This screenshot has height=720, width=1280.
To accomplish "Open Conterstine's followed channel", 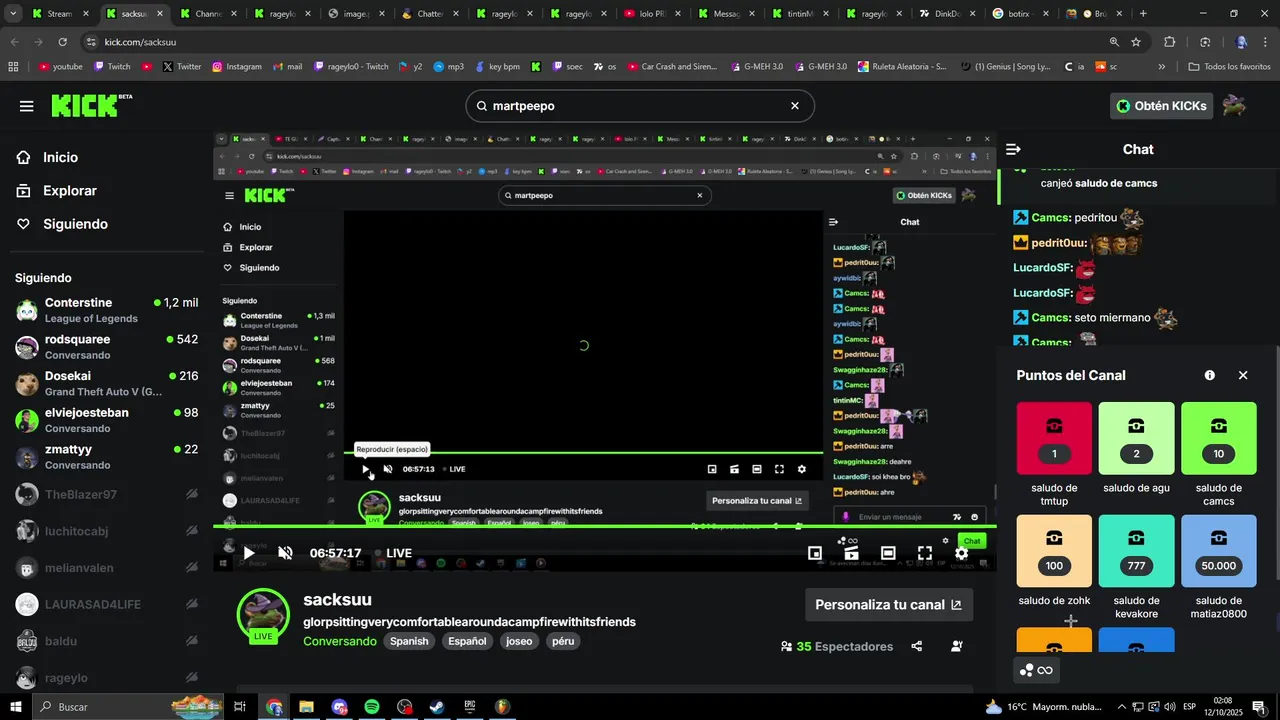I will coord(106,310).
